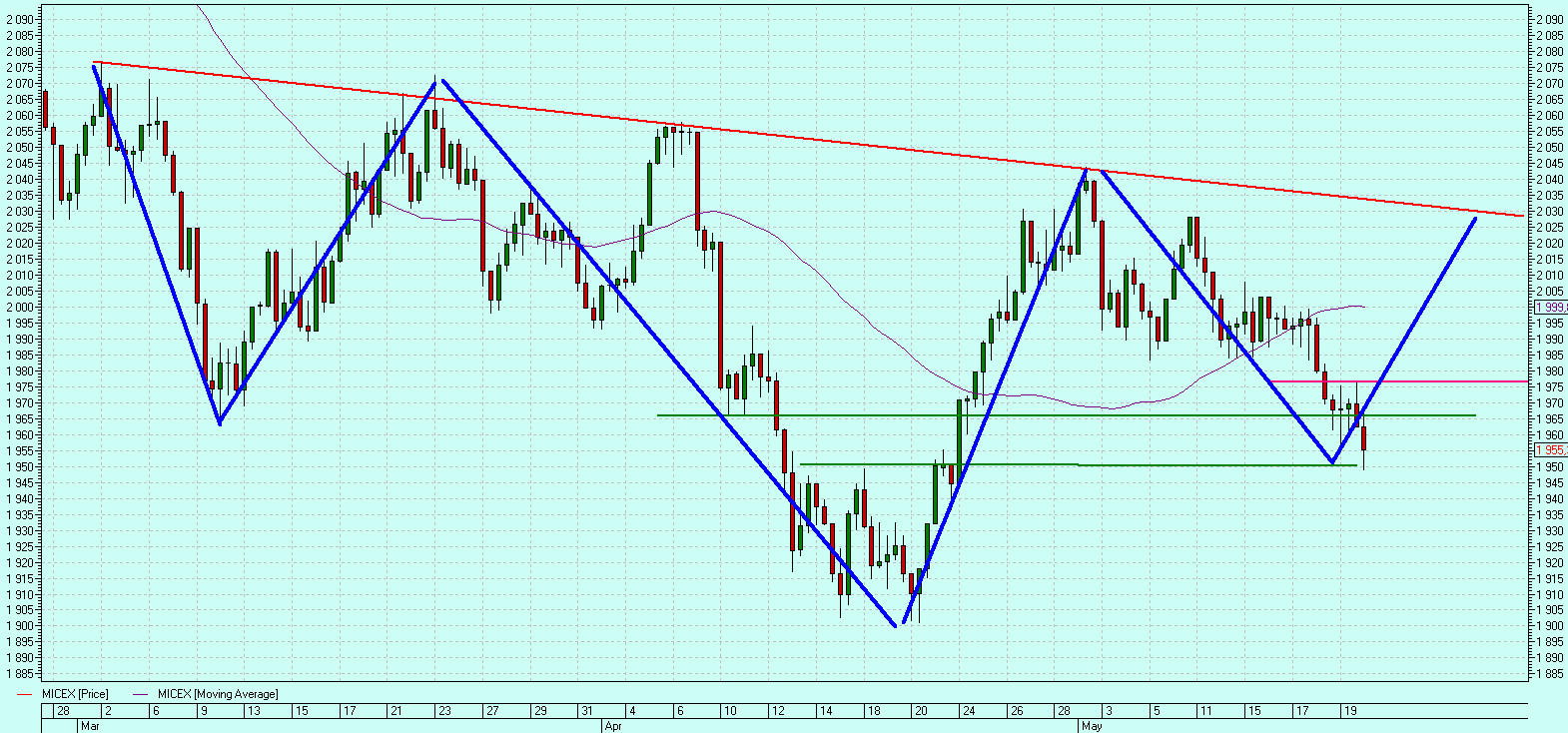Click 2 075 on the right price axis

click(x=1550, y=67)
